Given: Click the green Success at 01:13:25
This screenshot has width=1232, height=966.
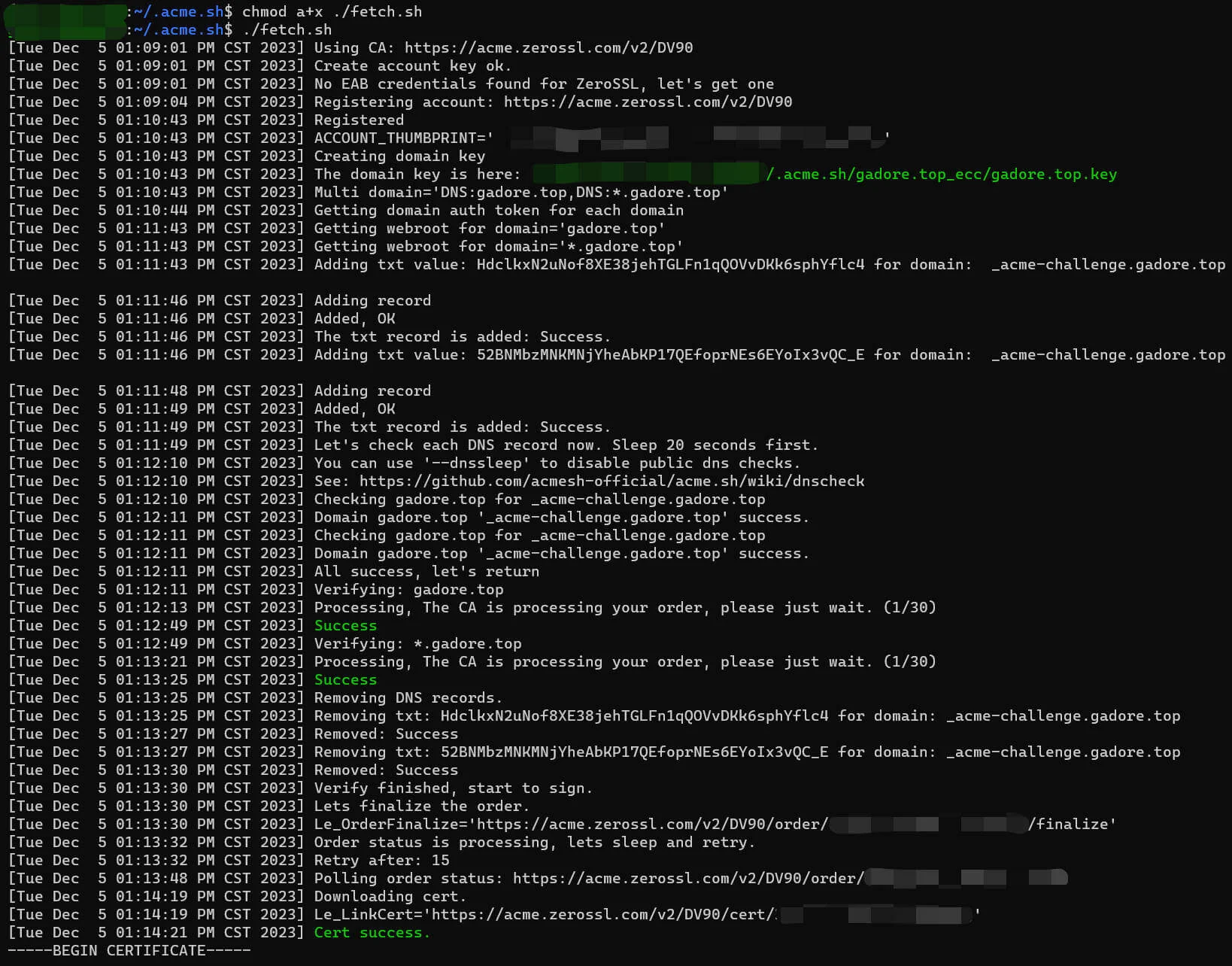Looking at the screenshot, I should pyautogui.click(x=345, y=680).
